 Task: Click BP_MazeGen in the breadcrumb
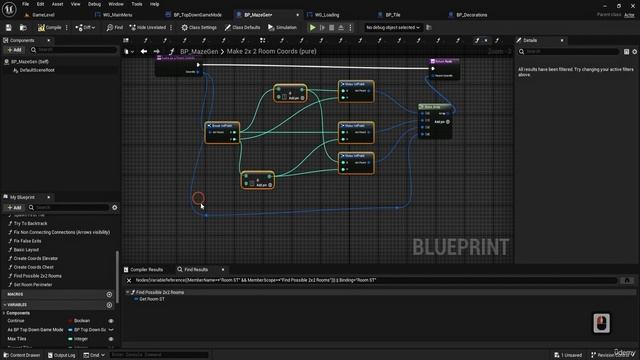[199, 51]
